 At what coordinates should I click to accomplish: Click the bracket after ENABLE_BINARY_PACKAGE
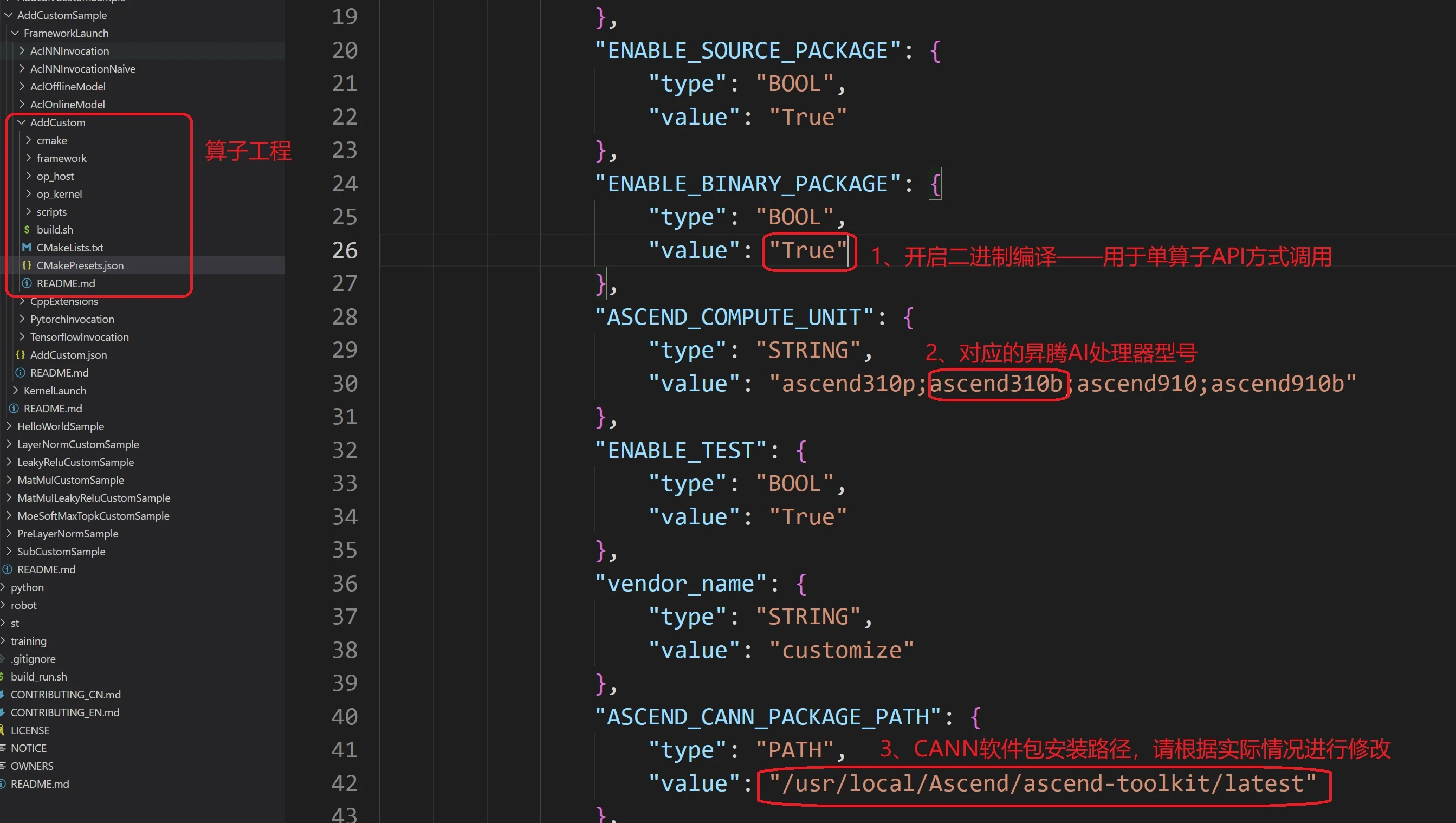coord(935,184)
